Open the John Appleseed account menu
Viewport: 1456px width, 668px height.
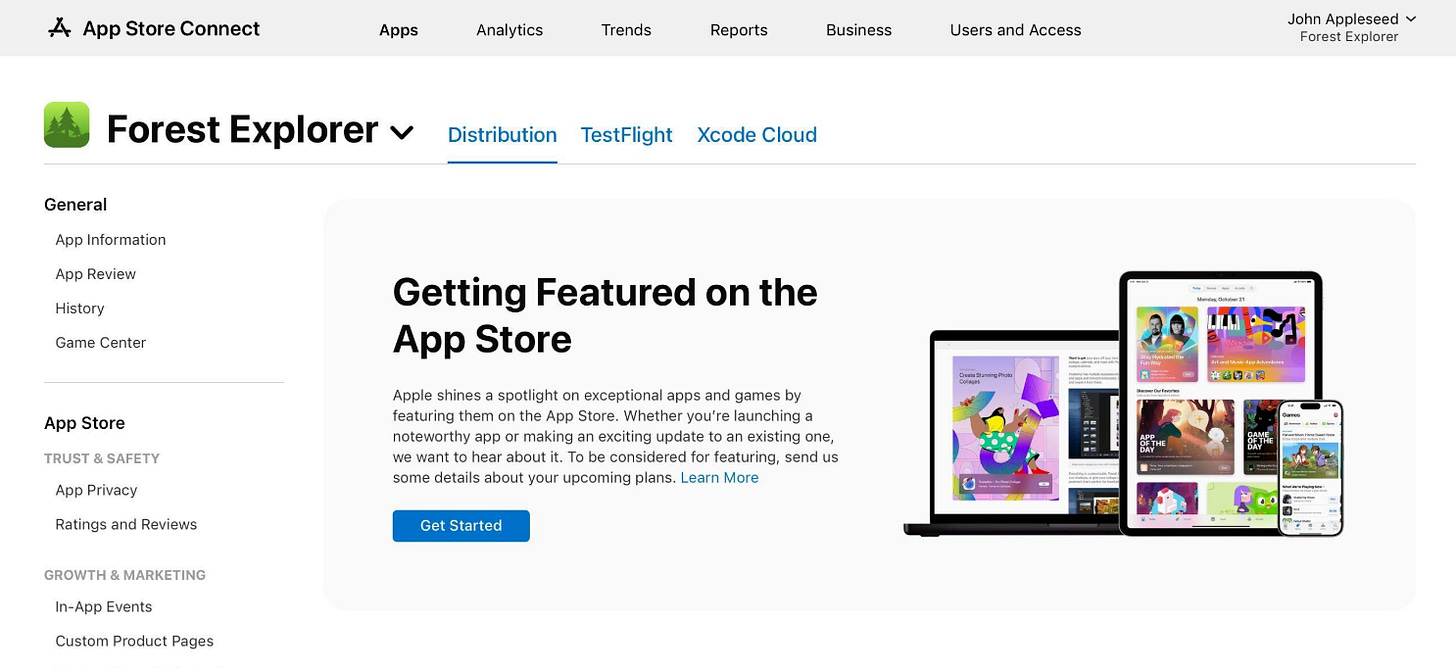click(1350, 19)
